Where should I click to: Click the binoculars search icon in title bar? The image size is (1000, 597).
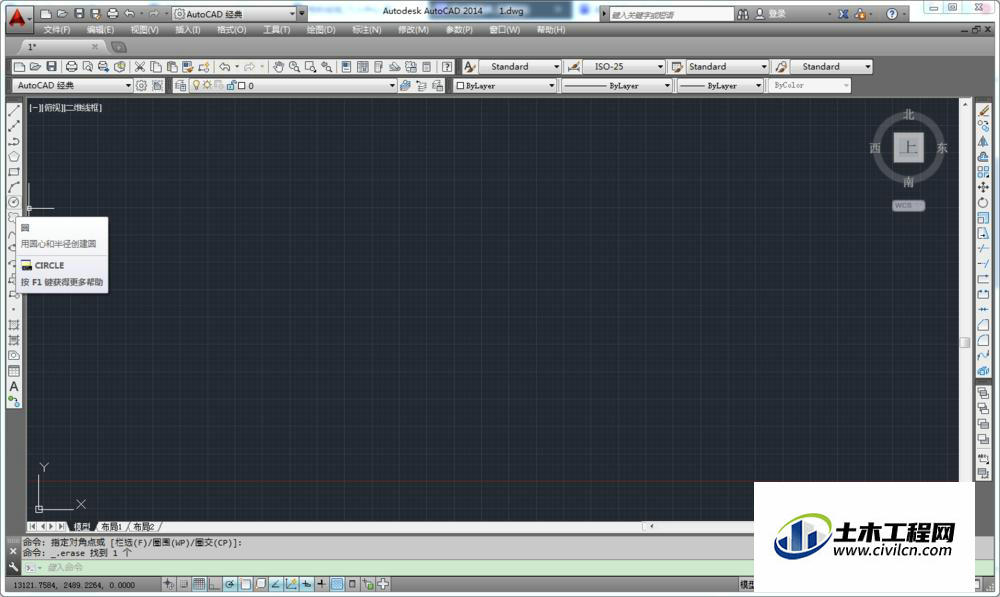[743, 14]
